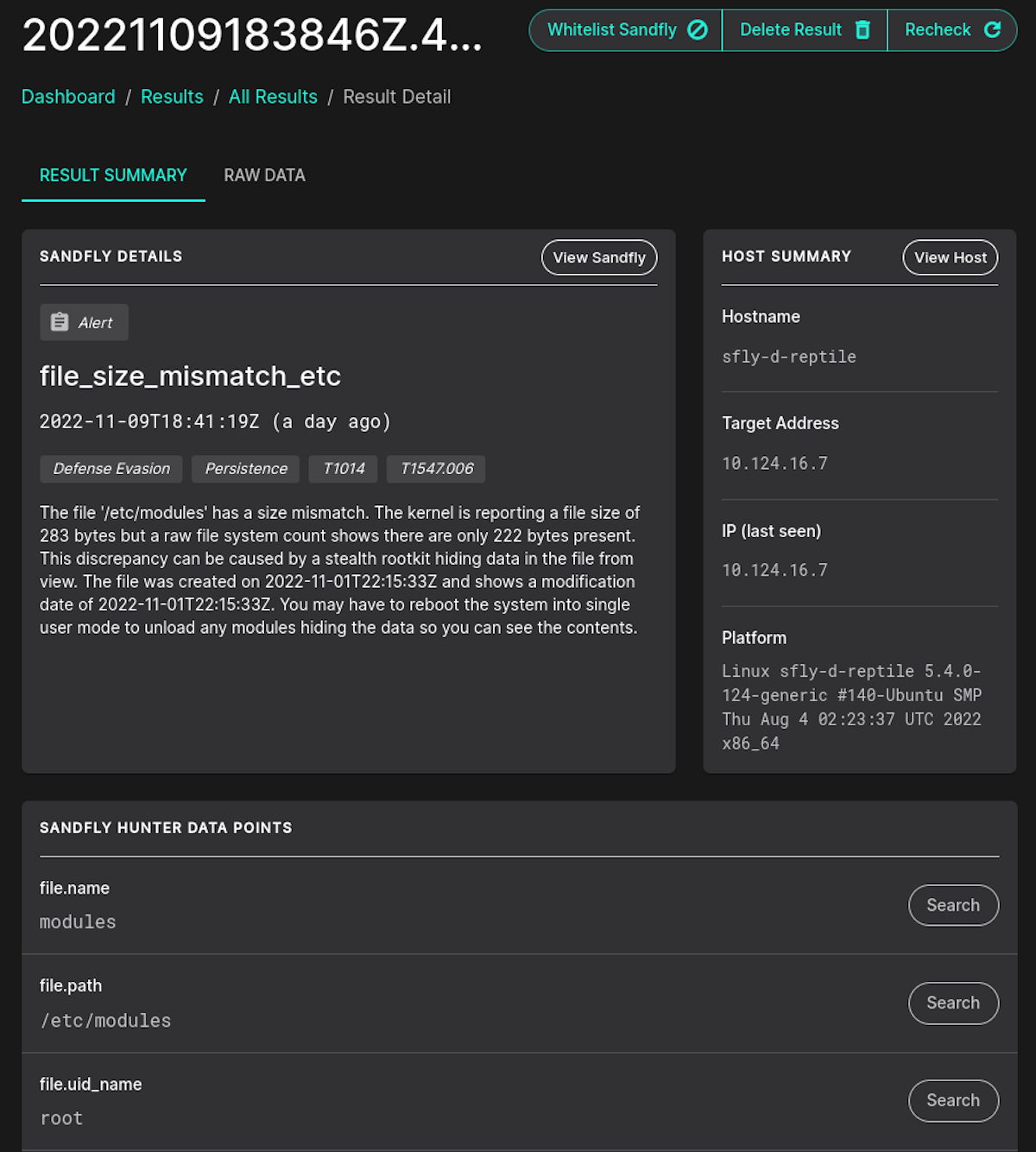Select the Persistence tactic tag

coord(245,469)
